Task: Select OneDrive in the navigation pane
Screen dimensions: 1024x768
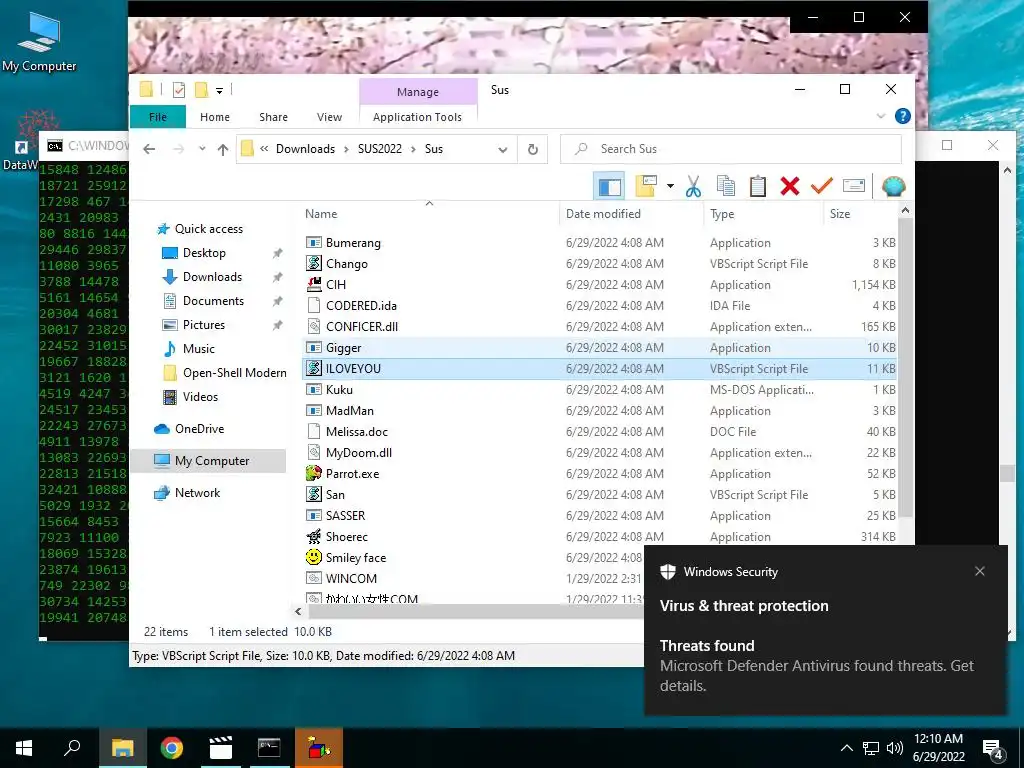Action: pyautogui.click(x=199, y=429)
